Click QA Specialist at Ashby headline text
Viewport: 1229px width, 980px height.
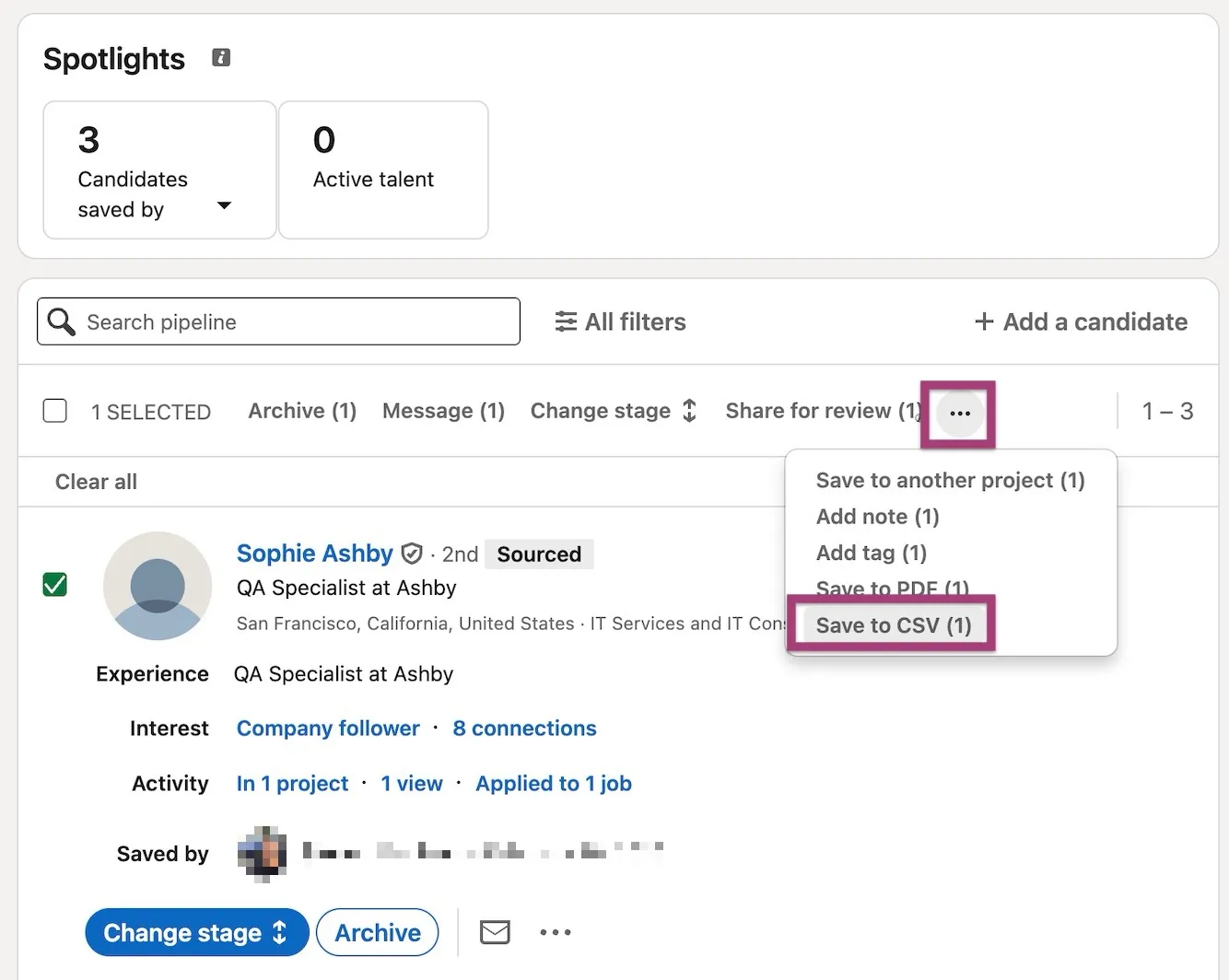click(346, 588)
